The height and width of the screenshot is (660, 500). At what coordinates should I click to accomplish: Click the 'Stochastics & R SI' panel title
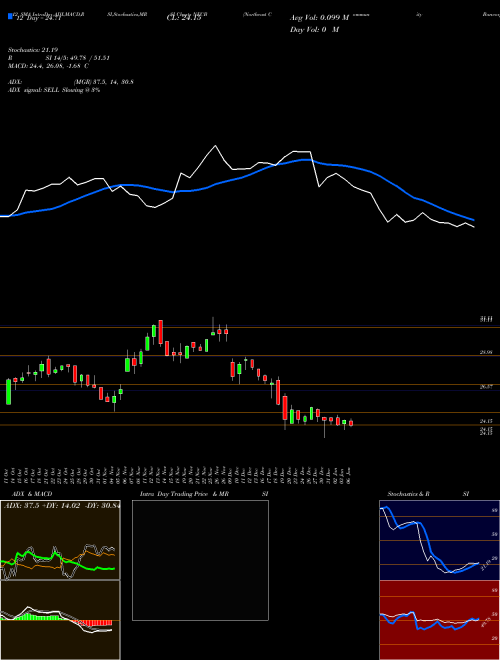(428, 494)
